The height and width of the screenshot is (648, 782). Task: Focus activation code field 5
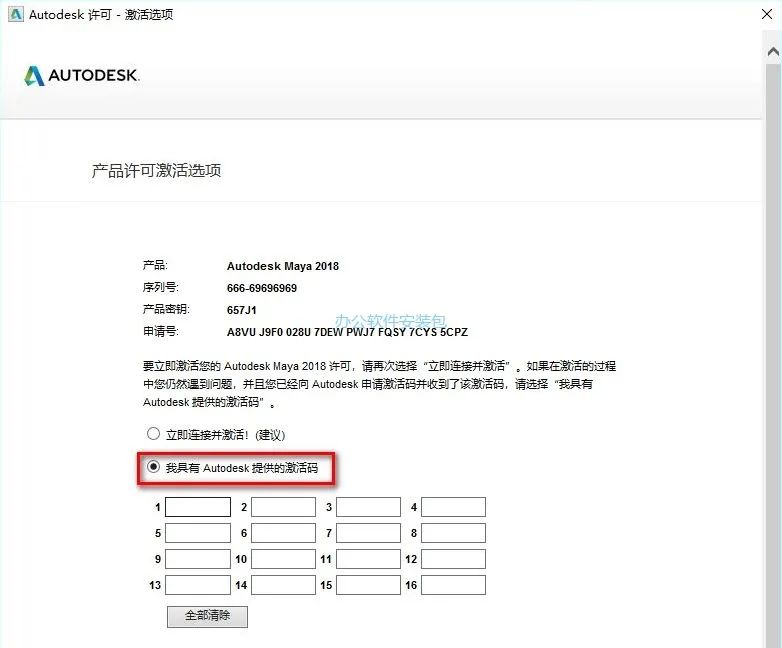point(198,533)
